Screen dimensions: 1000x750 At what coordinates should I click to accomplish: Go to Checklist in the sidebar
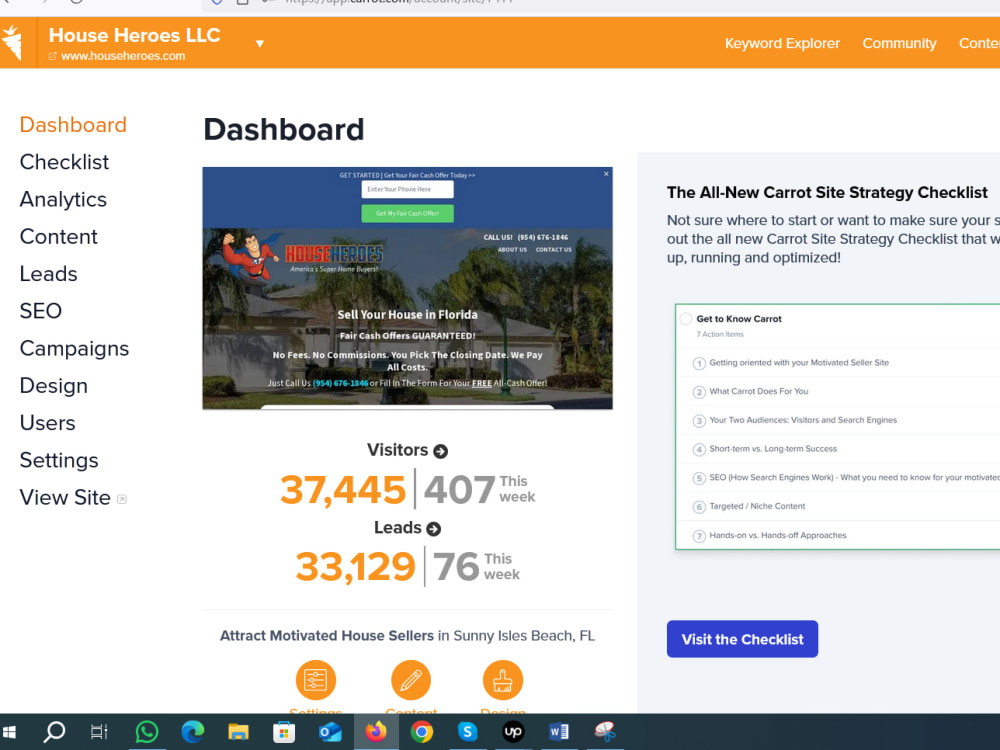(x=64, y=162)
